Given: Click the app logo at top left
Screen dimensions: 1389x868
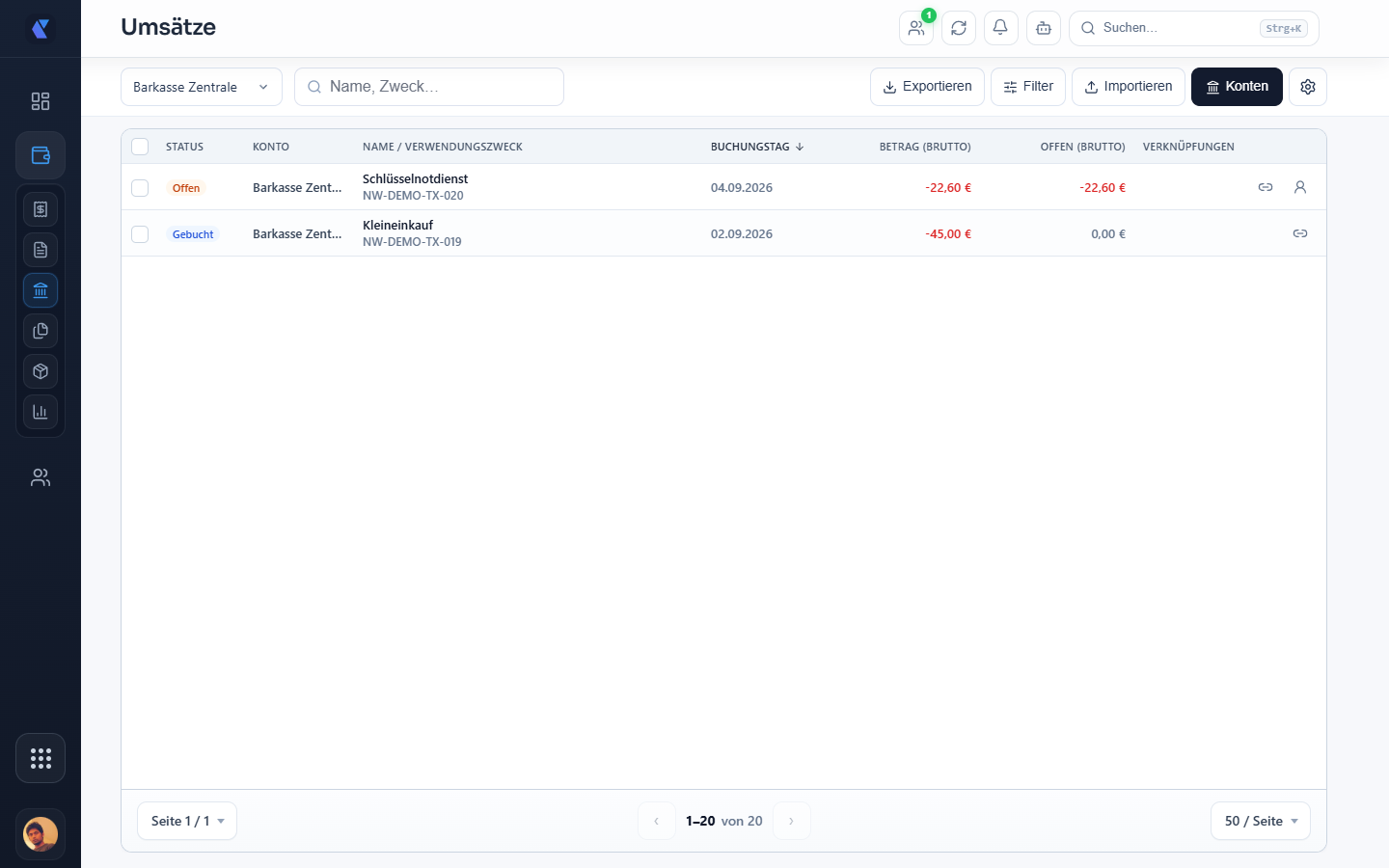Looking at the screenshot, I should (41, 29).
